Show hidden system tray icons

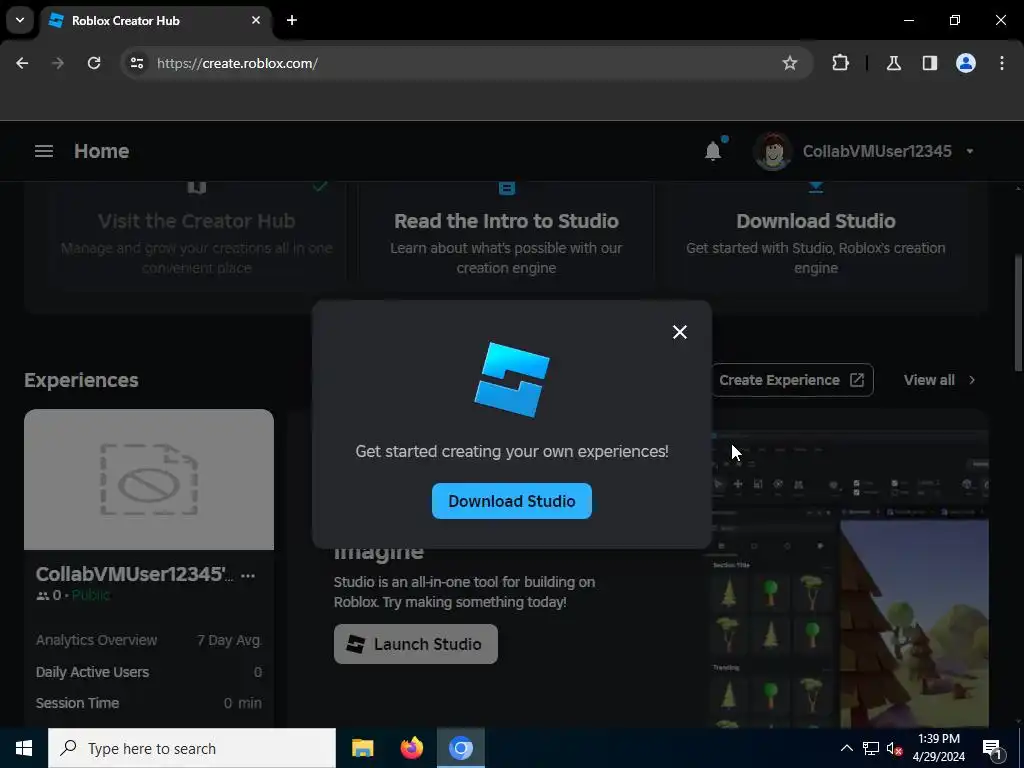tap(846, 748)
